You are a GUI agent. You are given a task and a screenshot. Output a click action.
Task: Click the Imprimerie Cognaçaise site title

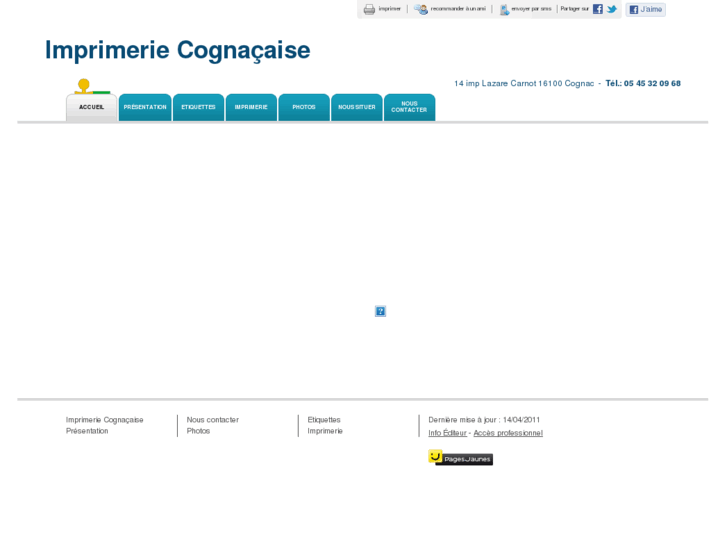178,50
